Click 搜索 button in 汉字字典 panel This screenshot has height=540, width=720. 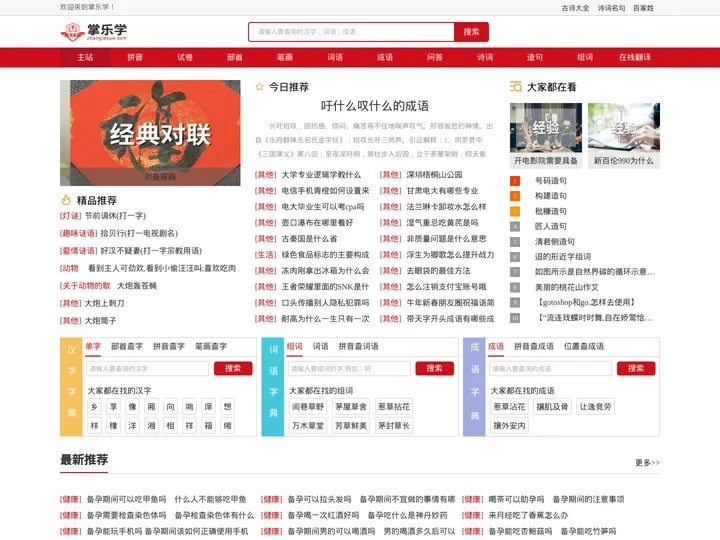click(x=233, y=369)
